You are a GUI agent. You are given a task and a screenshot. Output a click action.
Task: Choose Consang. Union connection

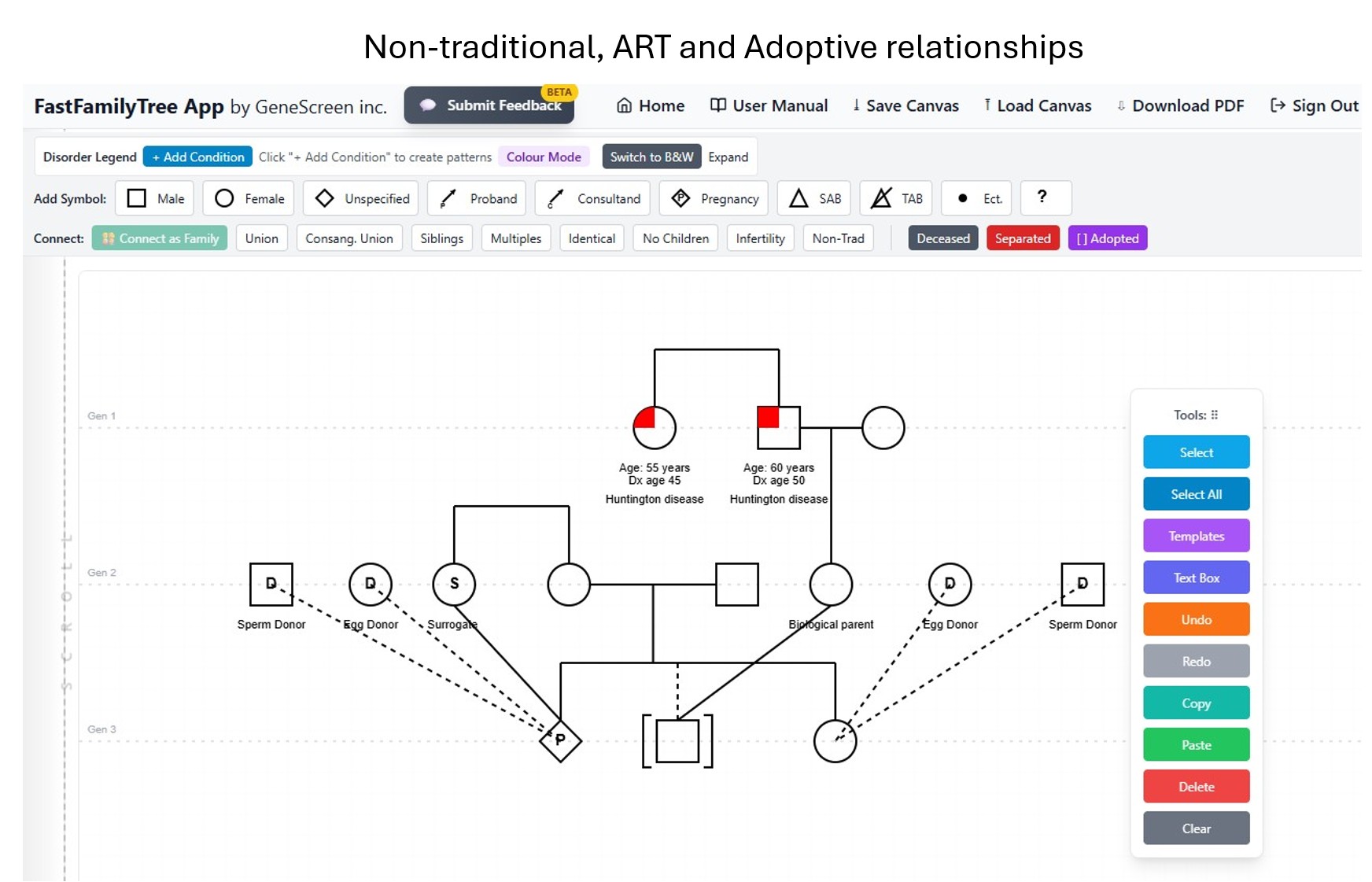coord(349,238)
